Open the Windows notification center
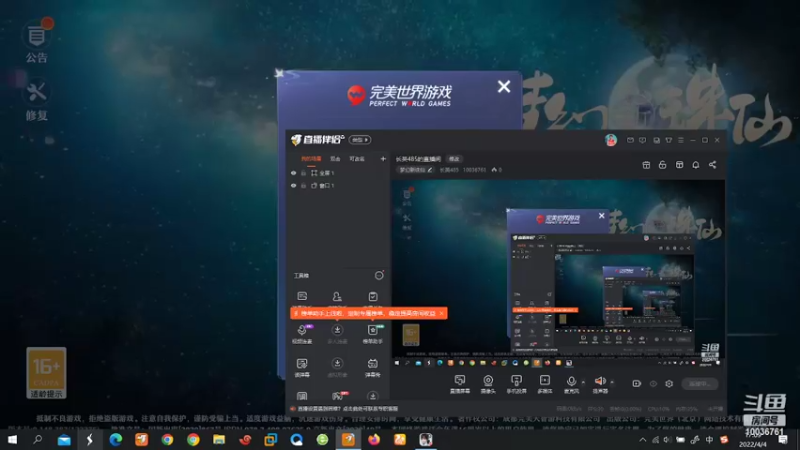The height and width of the screenshot is (450, 800). click(x=783, y=440)
